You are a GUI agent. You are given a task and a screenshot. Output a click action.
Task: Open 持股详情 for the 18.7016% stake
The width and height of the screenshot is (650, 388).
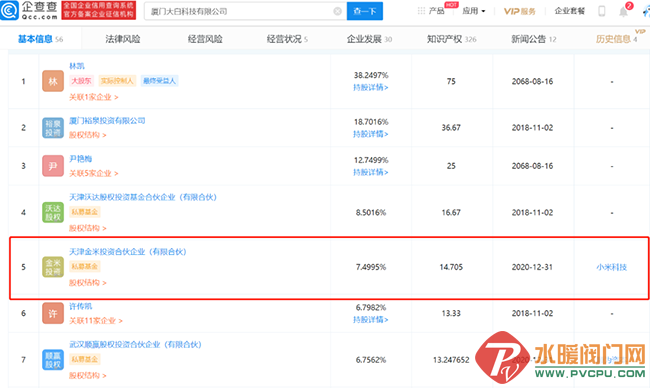click(371, 134)
